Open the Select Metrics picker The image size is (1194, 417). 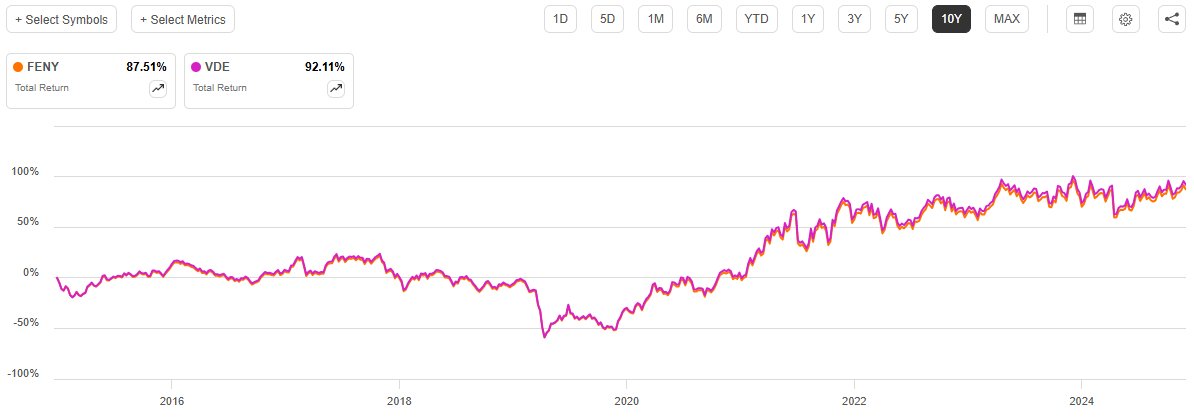tap(182, 19)
